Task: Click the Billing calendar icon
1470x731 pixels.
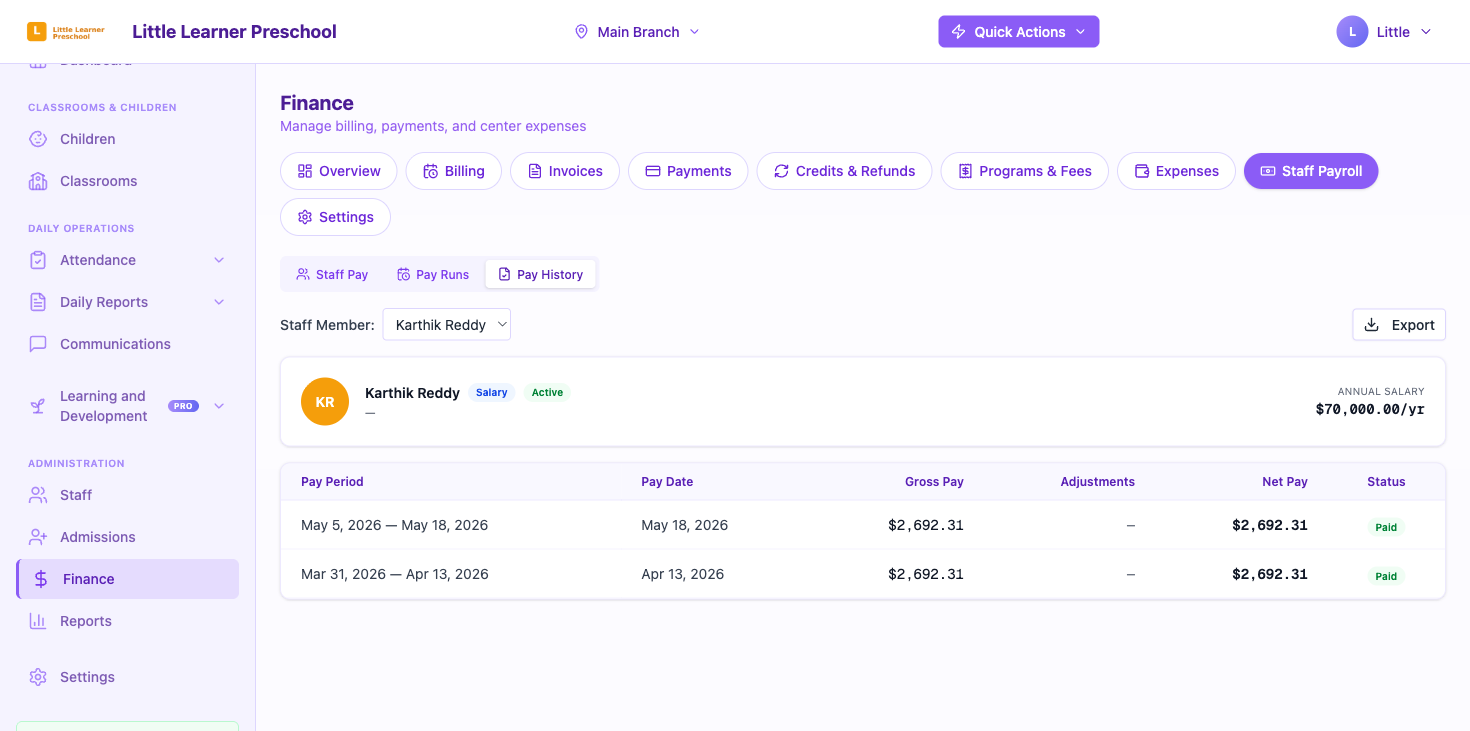Action: 430,171
